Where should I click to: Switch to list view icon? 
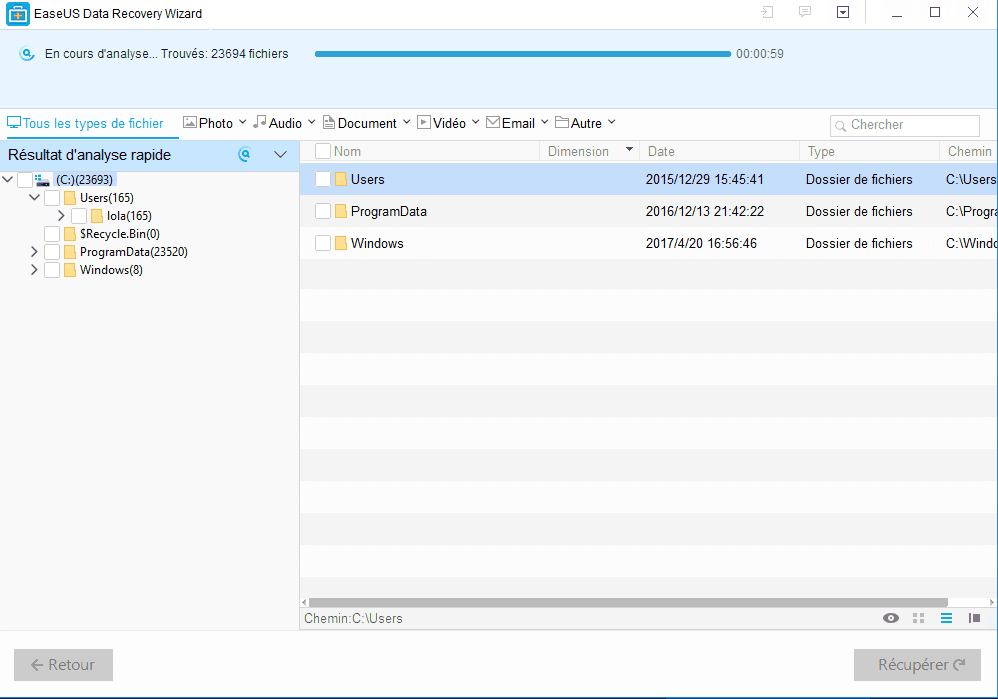coord(946,618)
